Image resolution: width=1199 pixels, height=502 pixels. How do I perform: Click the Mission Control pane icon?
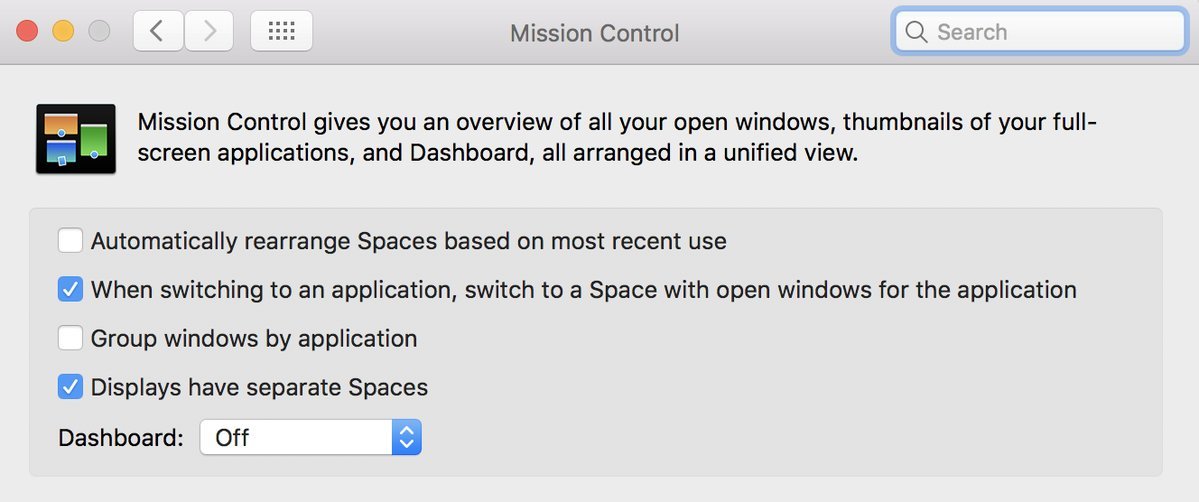tap(75, 139)
